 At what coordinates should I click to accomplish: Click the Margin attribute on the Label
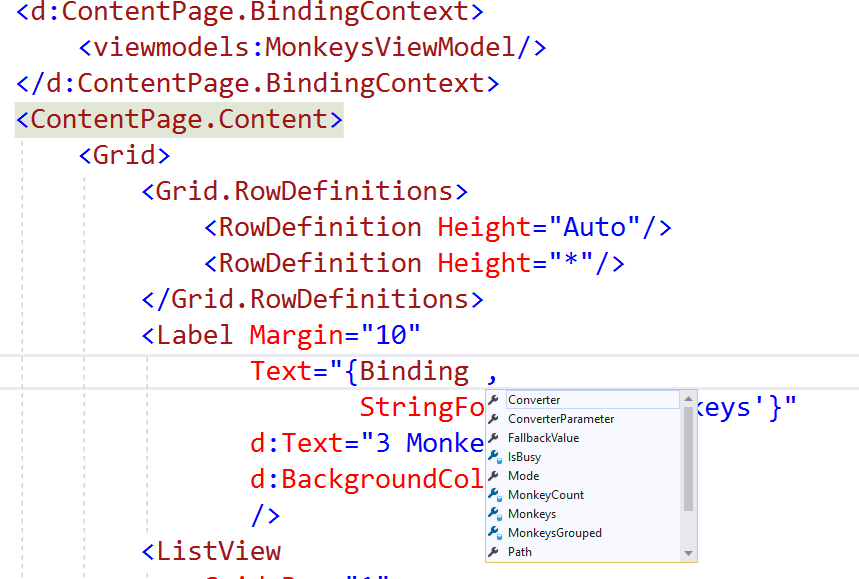pyautogui.click(x=296, y=335)
